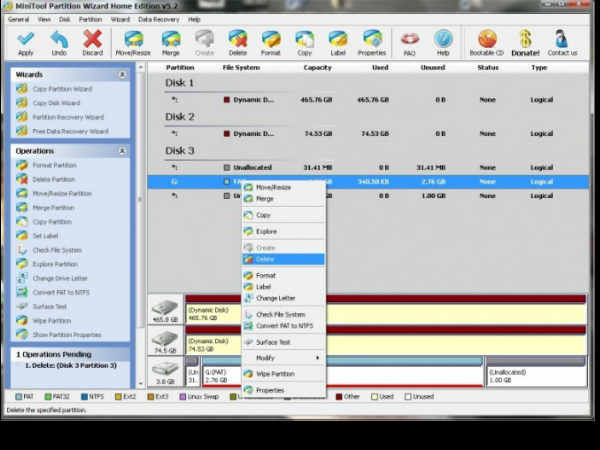This screenshot has width=600, height=450.
Task: Click the Capacity column header
Action: click(x=317, y=68)
